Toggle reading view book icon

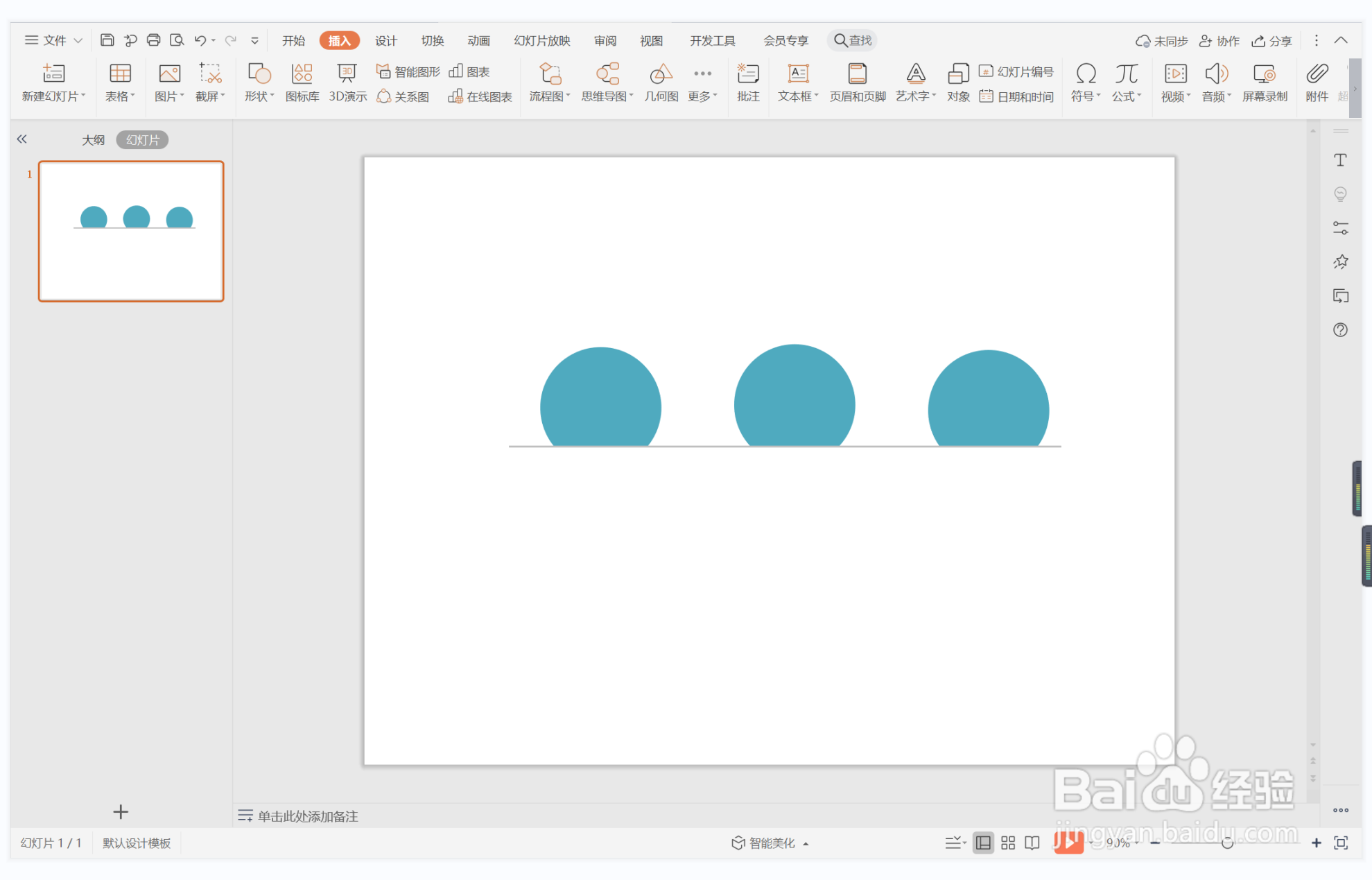pos(1032,843)
